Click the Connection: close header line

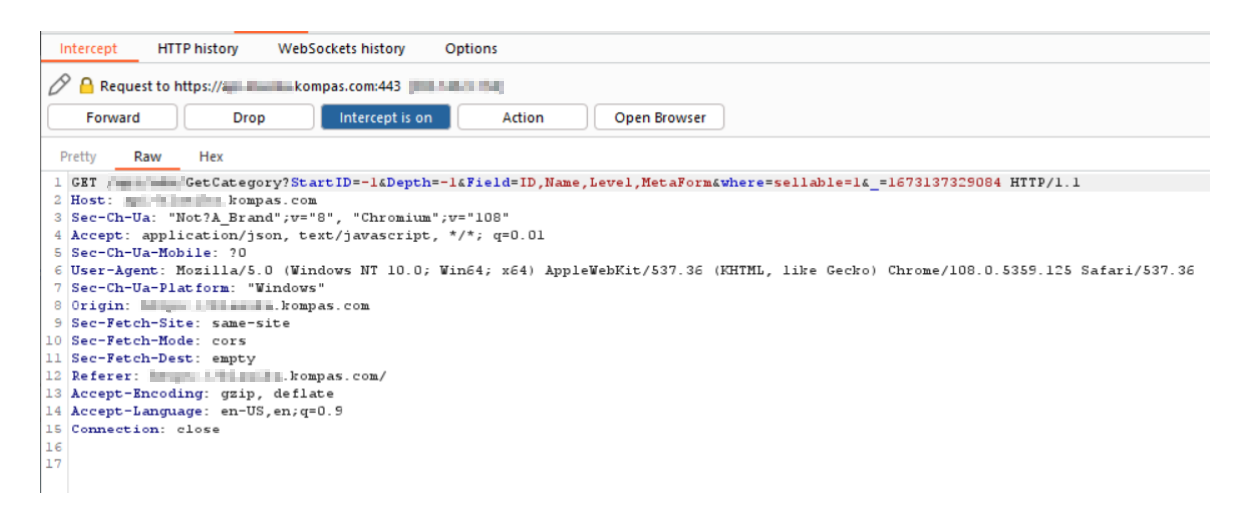[x=145, y=430]
